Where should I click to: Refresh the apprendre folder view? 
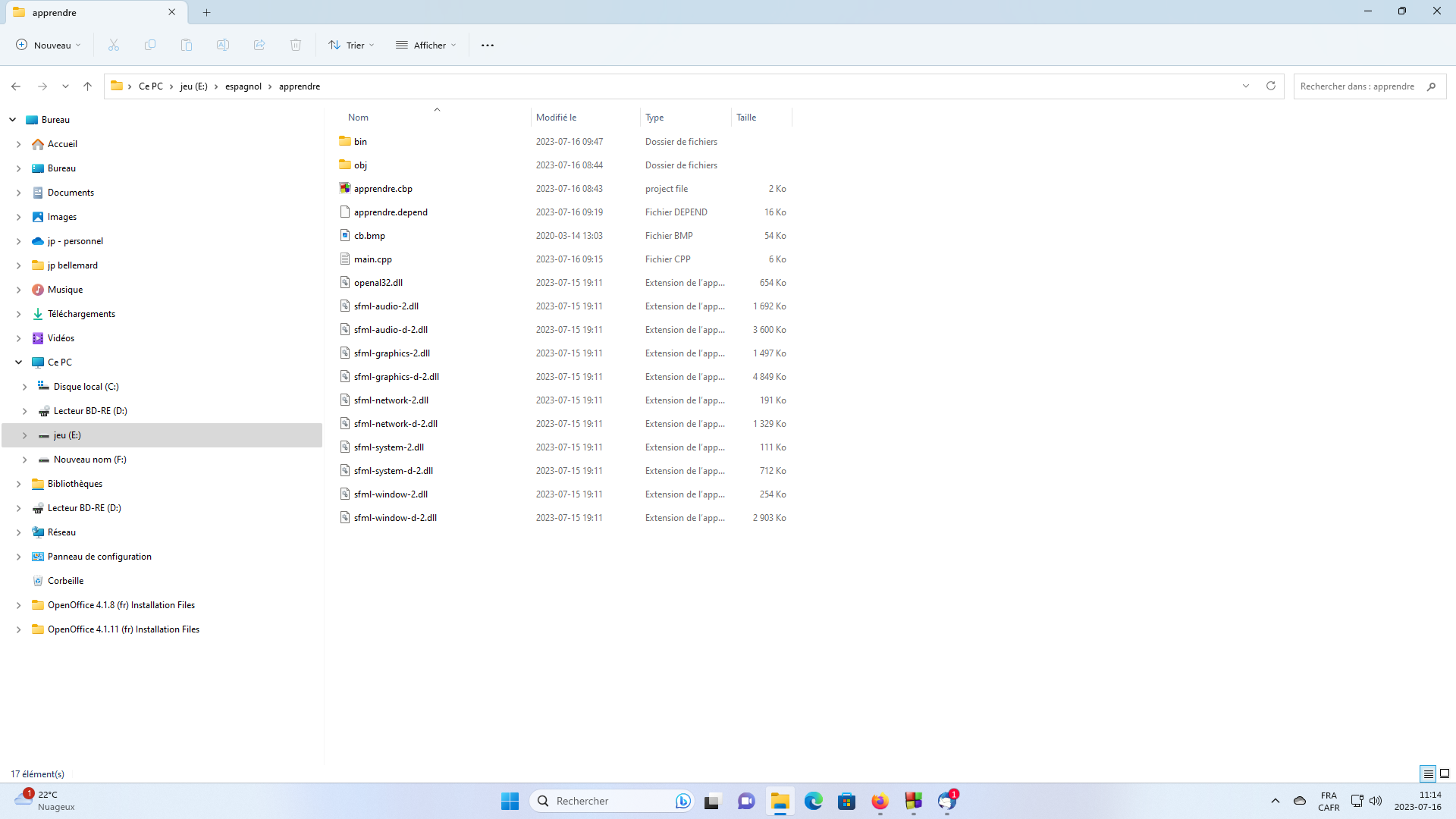[1271, 86]
